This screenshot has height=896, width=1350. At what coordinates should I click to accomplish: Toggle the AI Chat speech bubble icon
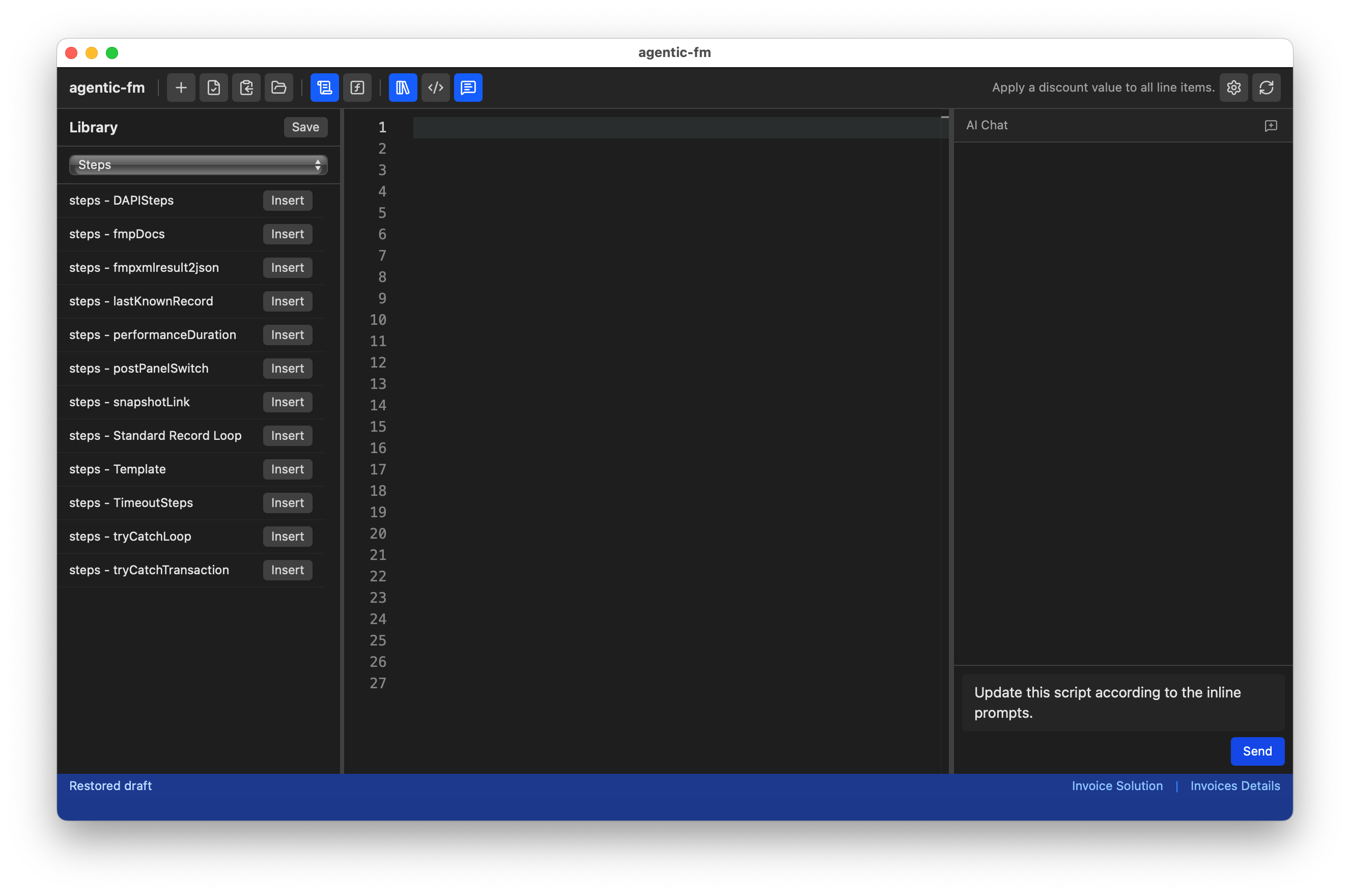tap(468, 88)
